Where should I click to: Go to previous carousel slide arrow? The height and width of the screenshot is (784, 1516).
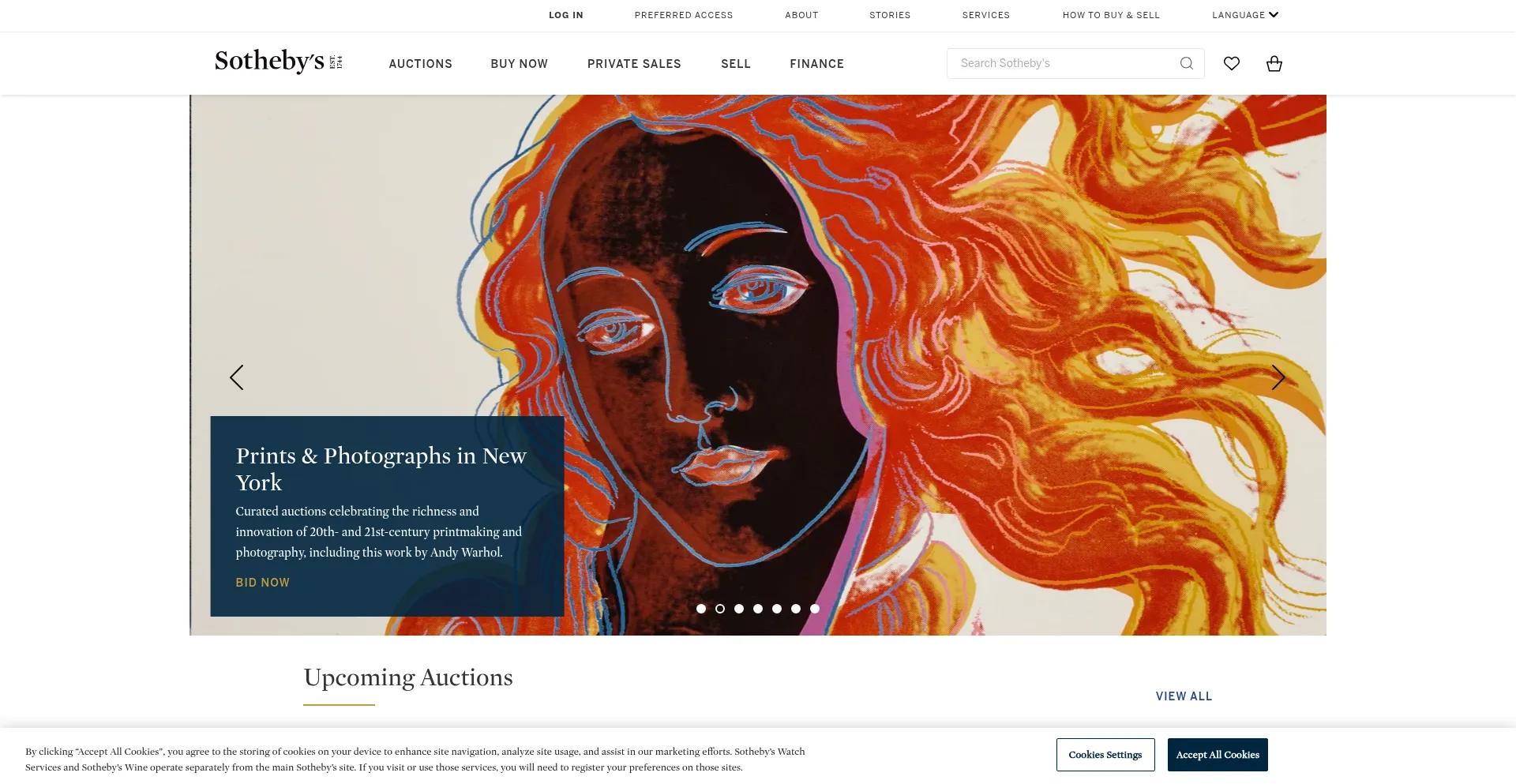(x=236, y=377)
